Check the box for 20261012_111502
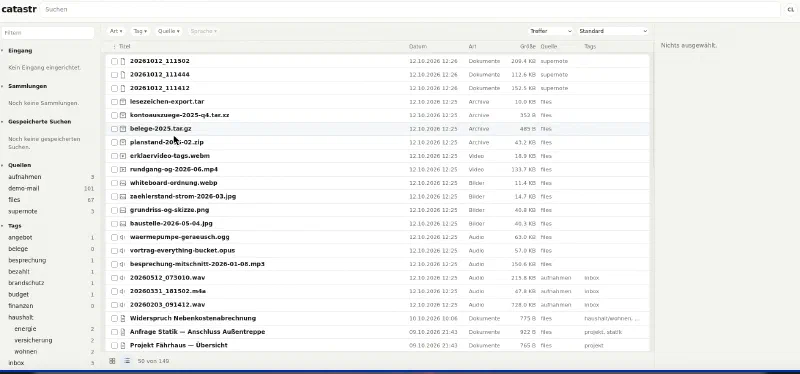This screenshot has height=374, width=800. tap(114, 61)
